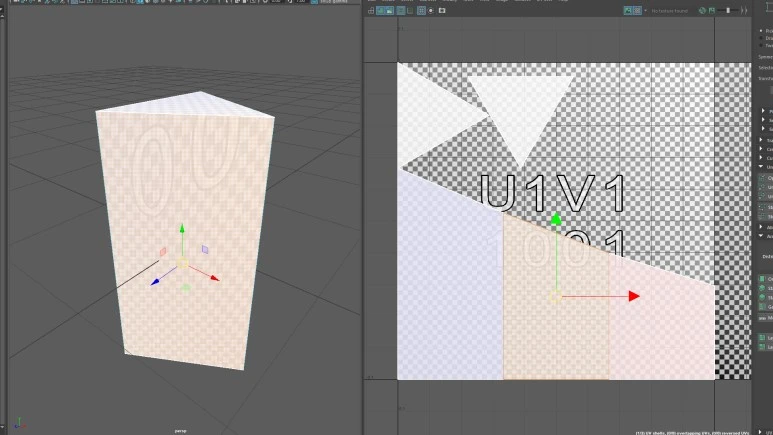Viewport: 773px width, 435px height.
Task: Click the UV shells status text at bottom
Action: click(x=694, y=433)
